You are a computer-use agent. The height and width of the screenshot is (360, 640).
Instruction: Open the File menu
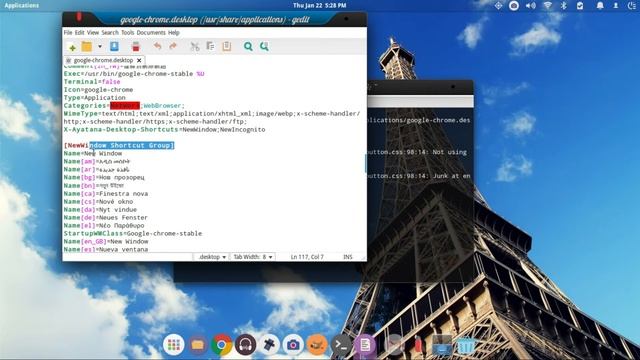pyautogui.click(x=68, y=32)
